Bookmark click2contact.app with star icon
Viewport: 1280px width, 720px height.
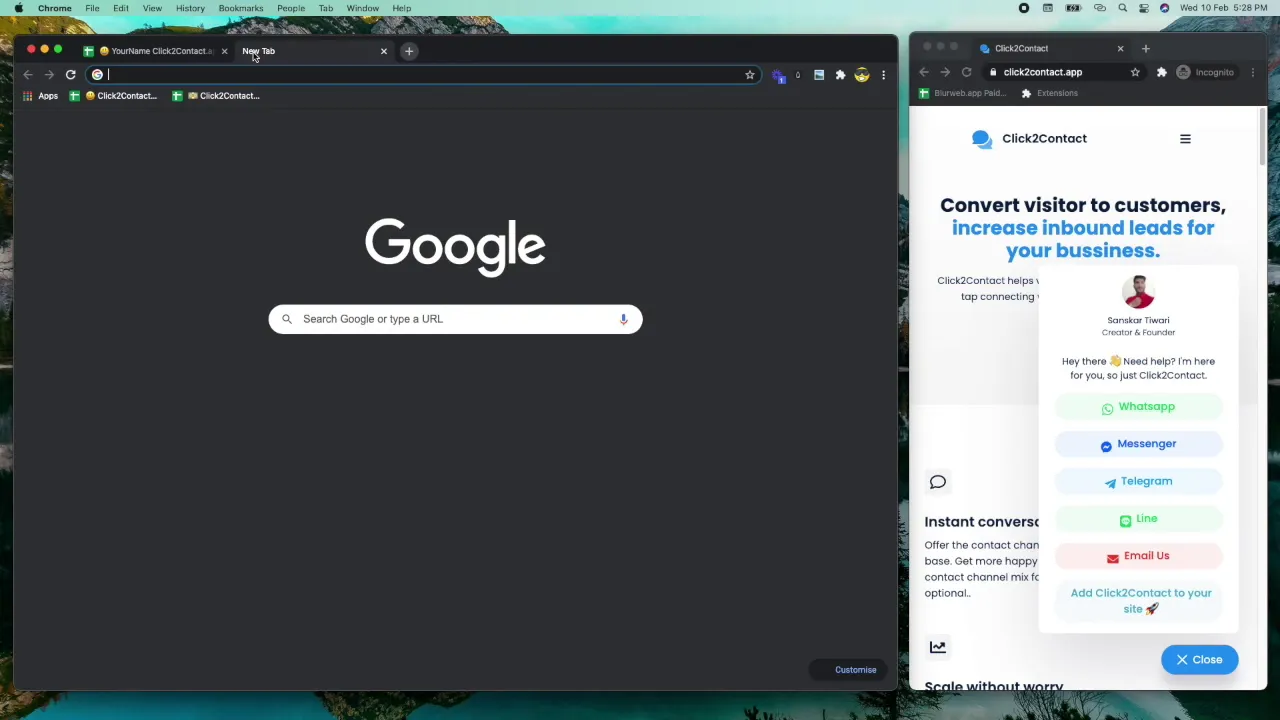[x=1135, y=72]
